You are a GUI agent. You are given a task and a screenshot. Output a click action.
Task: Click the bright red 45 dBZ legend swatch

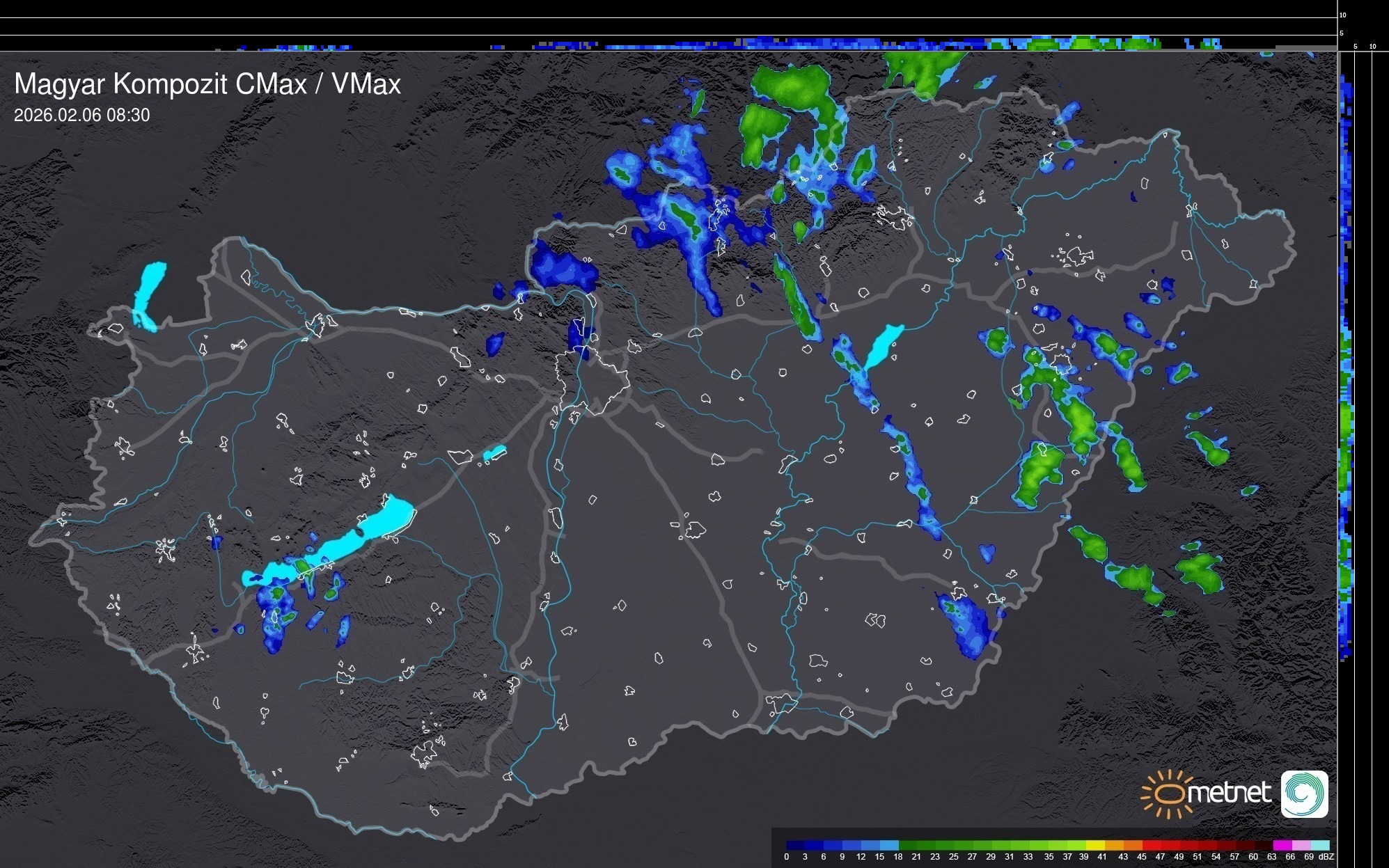[1151, 845]
